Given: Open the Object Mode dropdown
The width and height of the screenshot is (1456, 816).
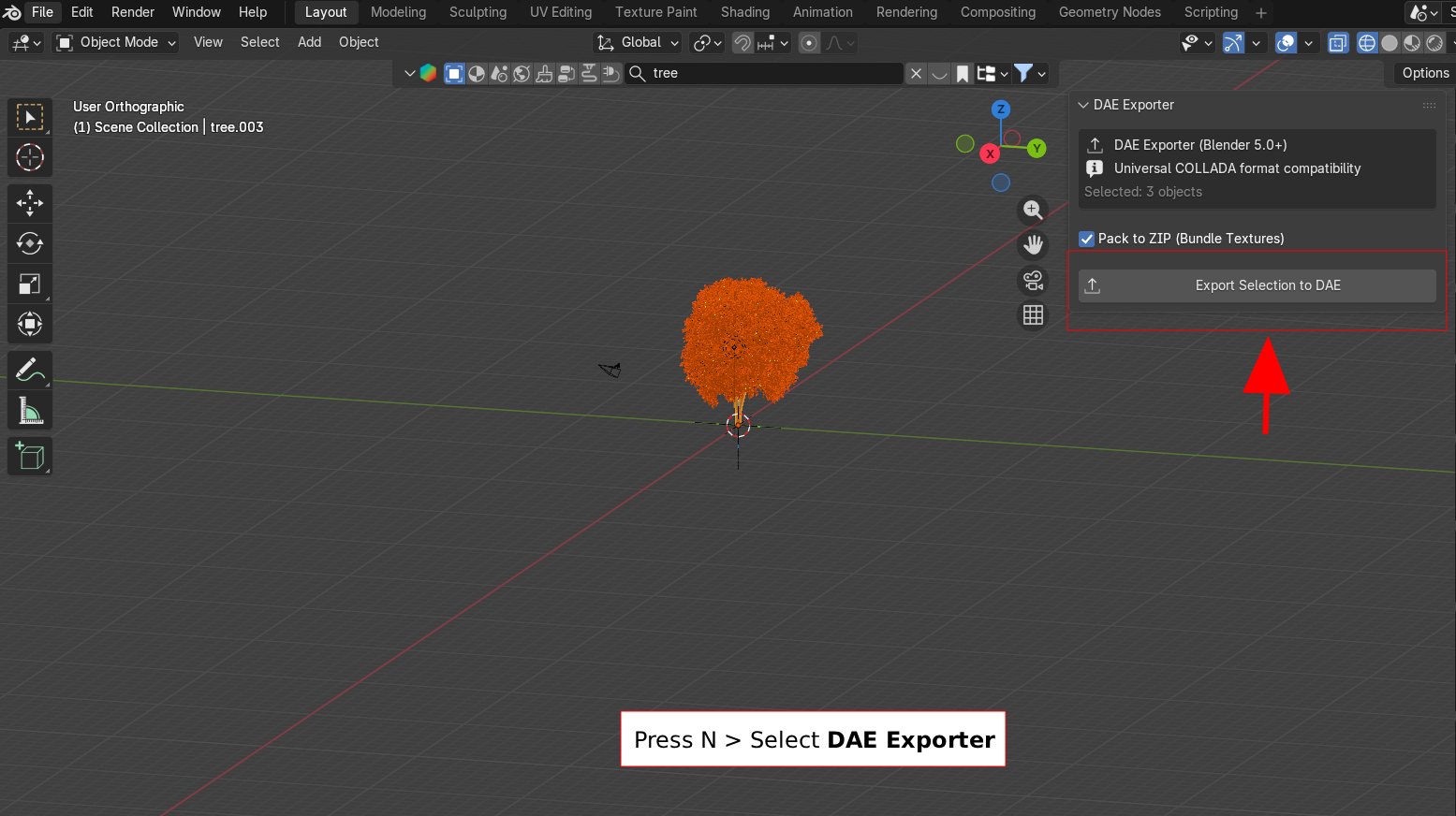Looking at the screenshot, I should click(116, 42).
